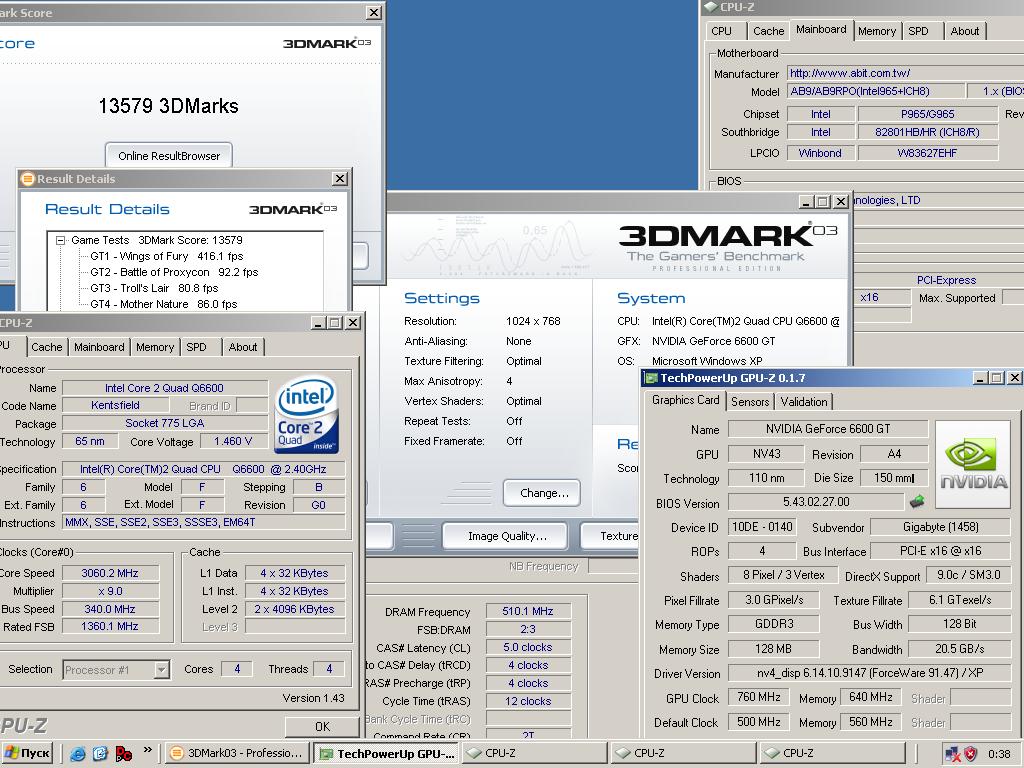This screenshot has width=1024, height=768.
Task: Select GT1 - Wings of Fury result row
Action: [167, 256]
